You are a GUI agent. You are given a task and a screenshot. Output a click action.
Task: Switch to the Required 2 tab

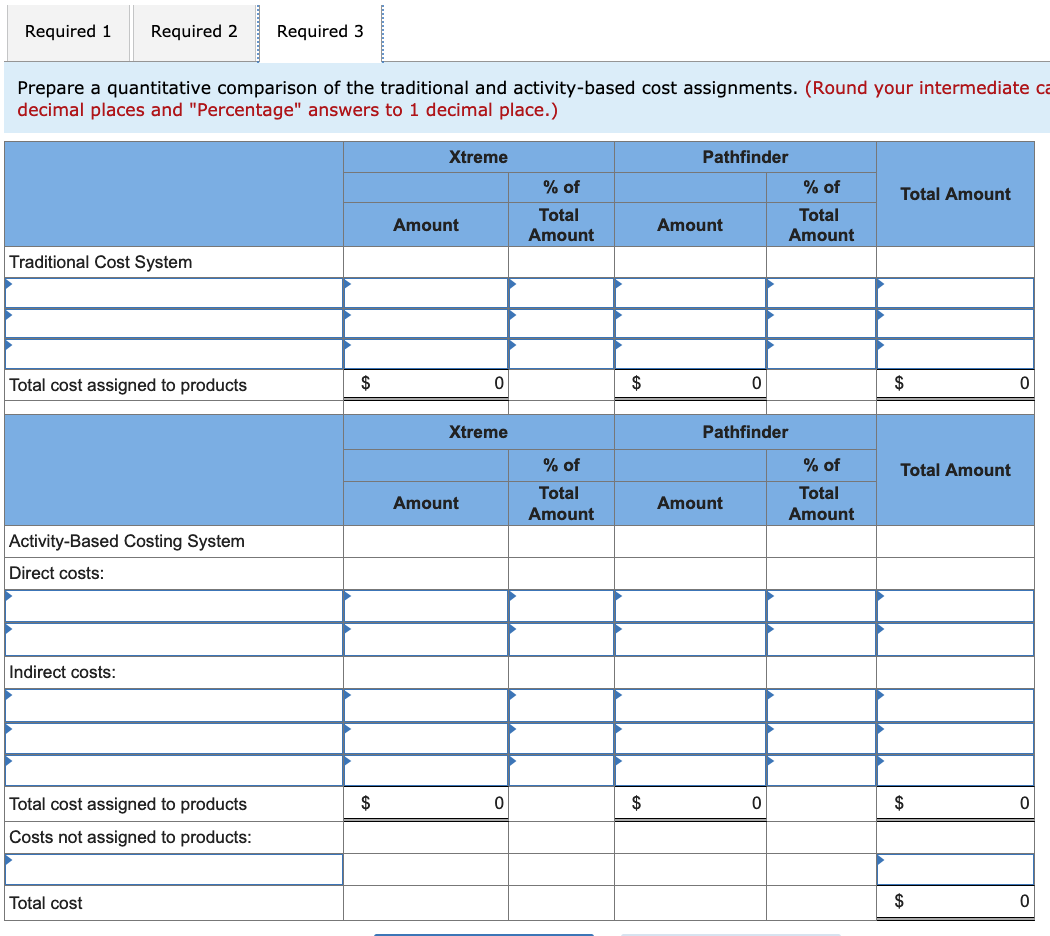(193, 32)
